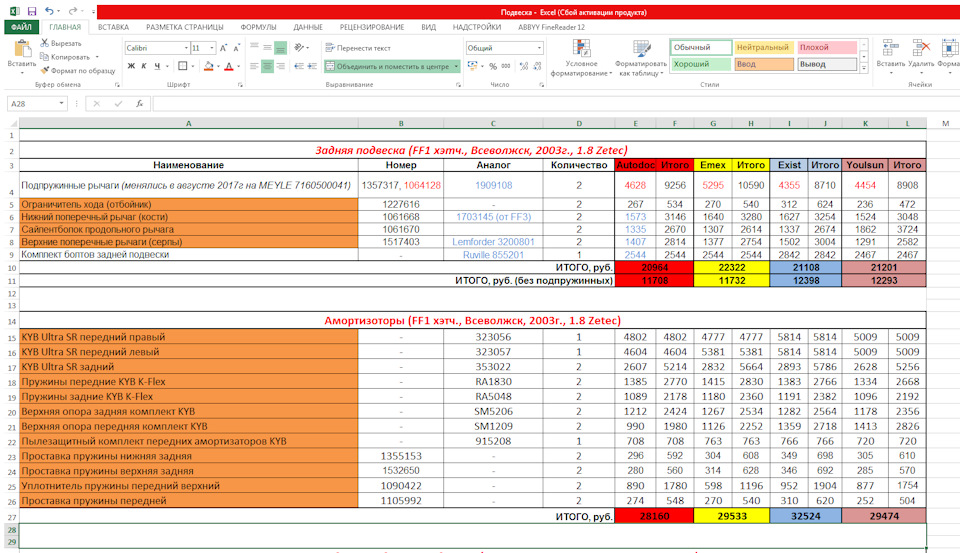Screen dimensions: 960x553
Task: Switch to the ФОРМУЛЫ tab
Action: (x=258, y=27)
